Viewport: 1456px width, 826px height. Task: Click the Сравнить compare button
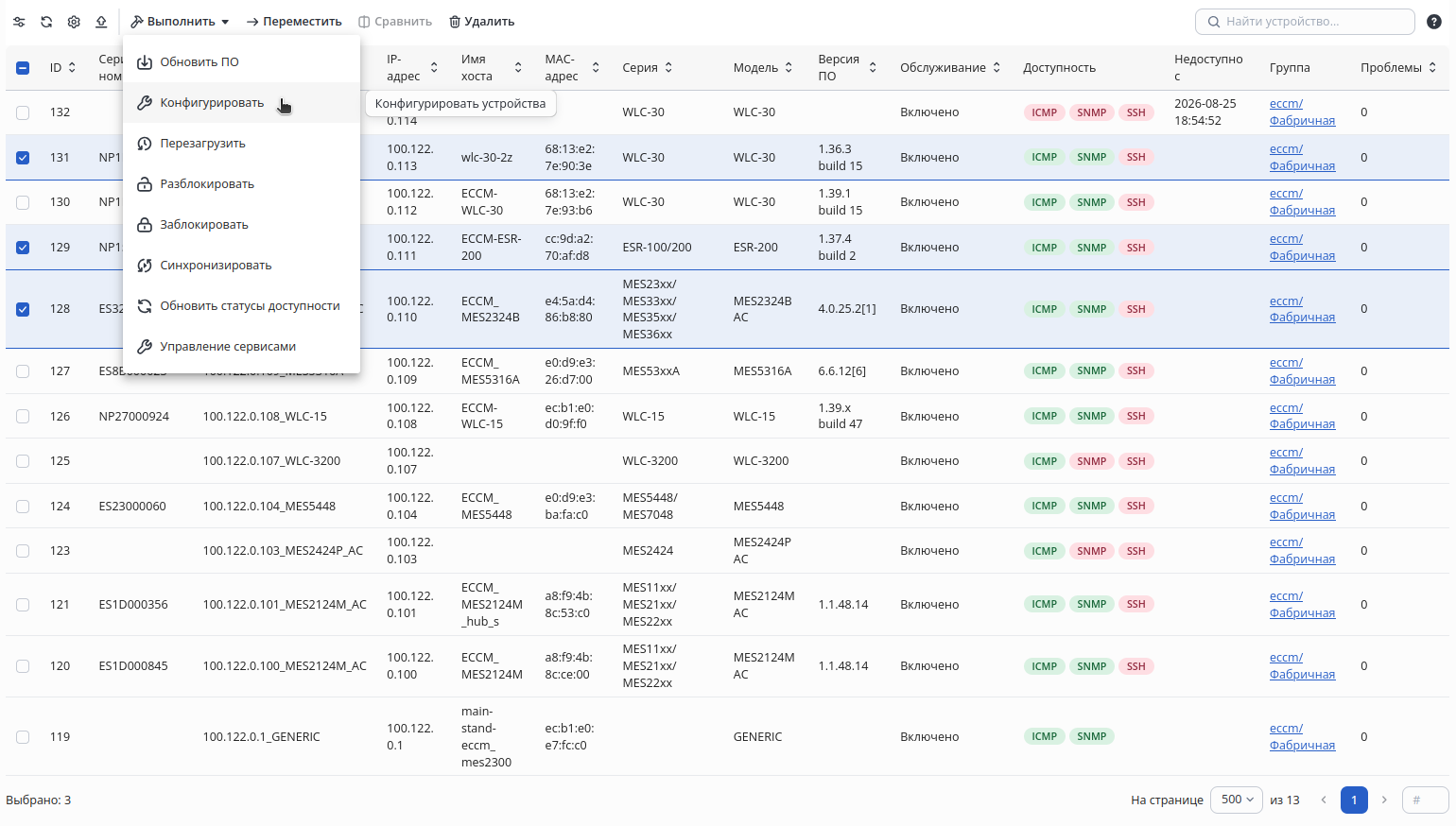tap(395, 22)
